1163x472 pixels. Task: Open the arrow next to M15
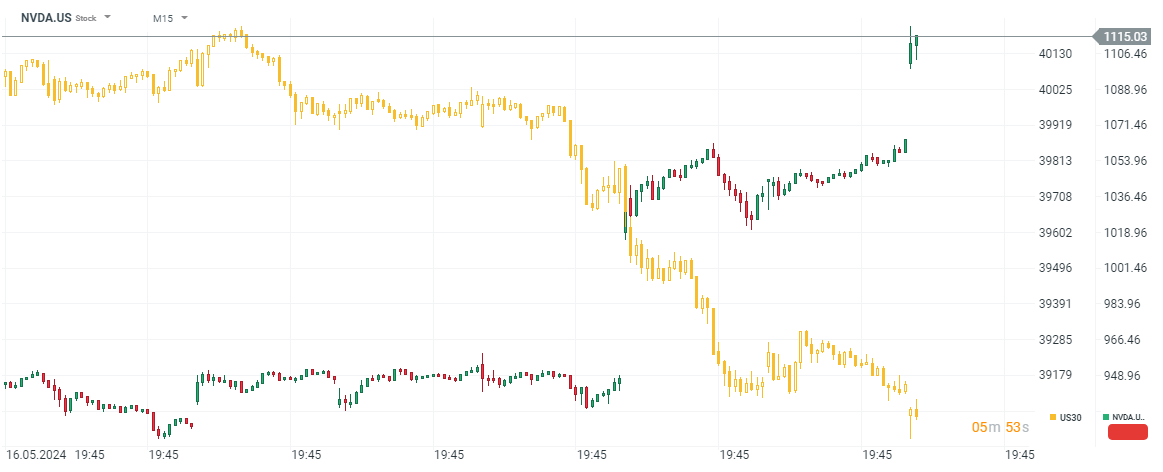[x=185, y=18]
